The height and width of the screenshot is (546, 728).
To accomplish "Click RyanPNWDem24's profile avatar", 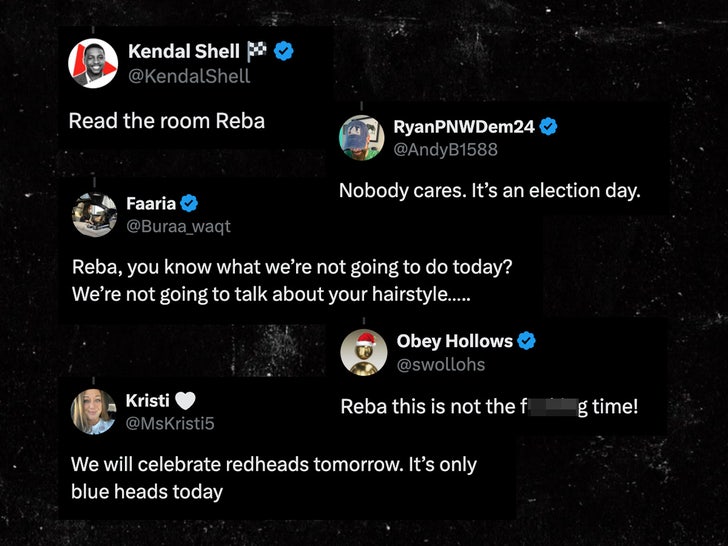I will (363, 138).
